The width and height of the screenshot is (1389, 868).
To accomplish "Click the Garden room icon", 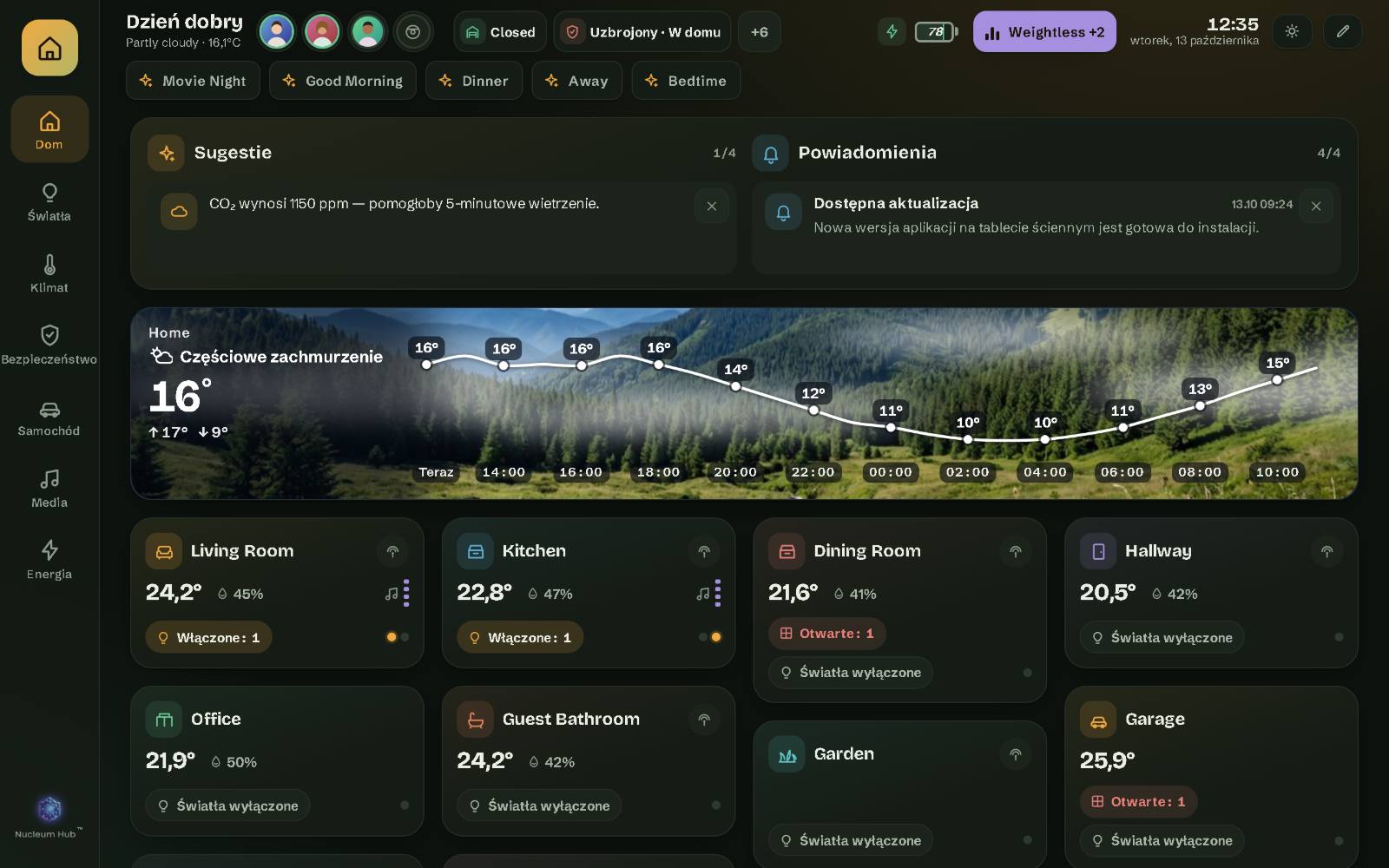I will [x=787, y=755].
